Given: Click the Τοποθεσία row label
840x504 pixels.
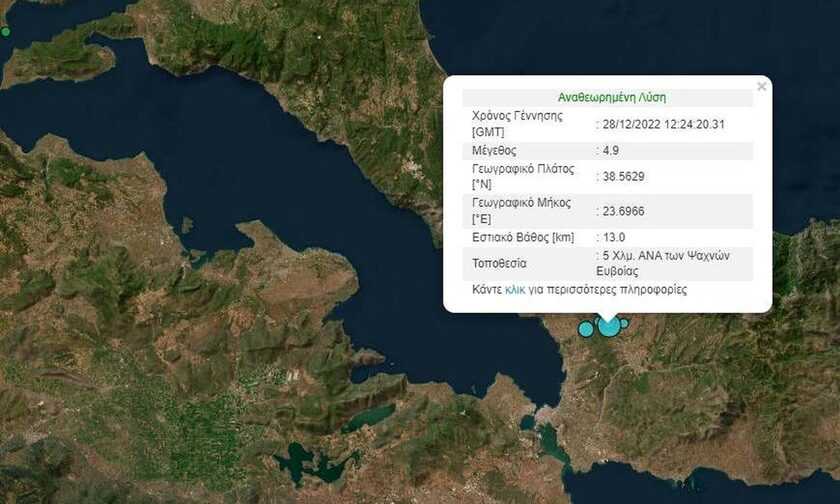Looking at the screenshot, I should coord(502,264).
